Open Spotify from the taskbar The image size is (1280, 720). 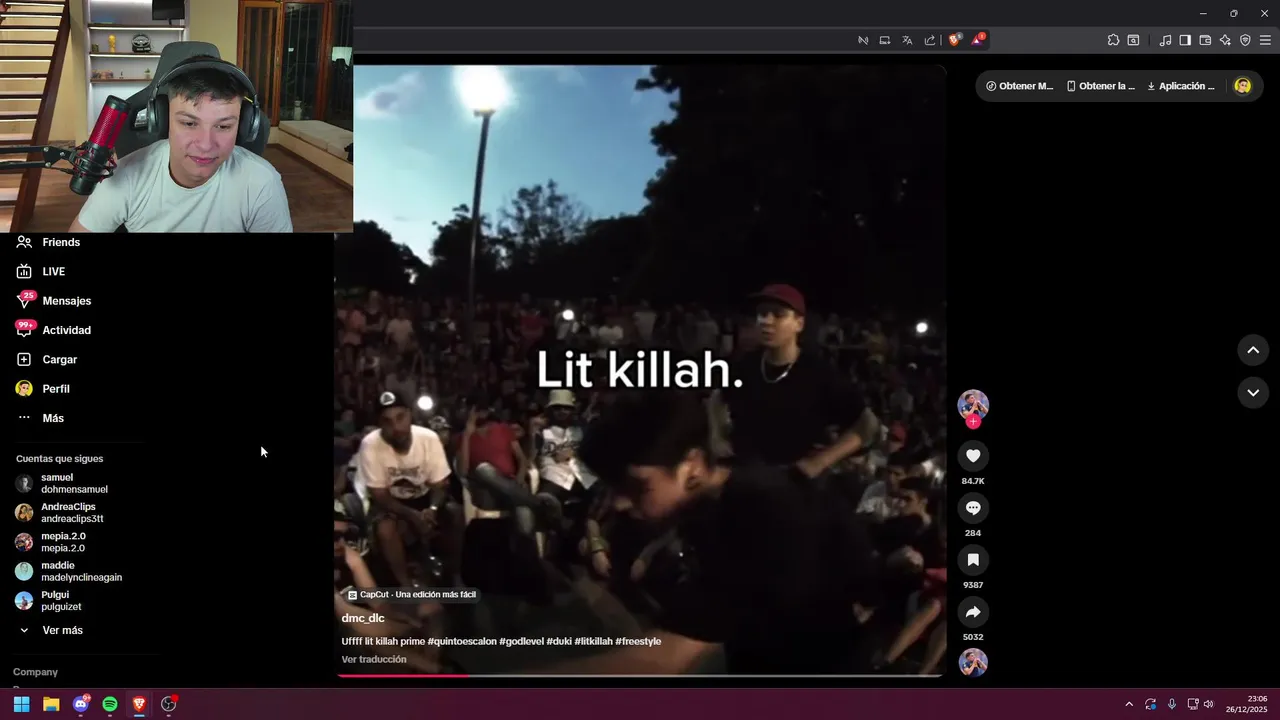click(110, 704)
